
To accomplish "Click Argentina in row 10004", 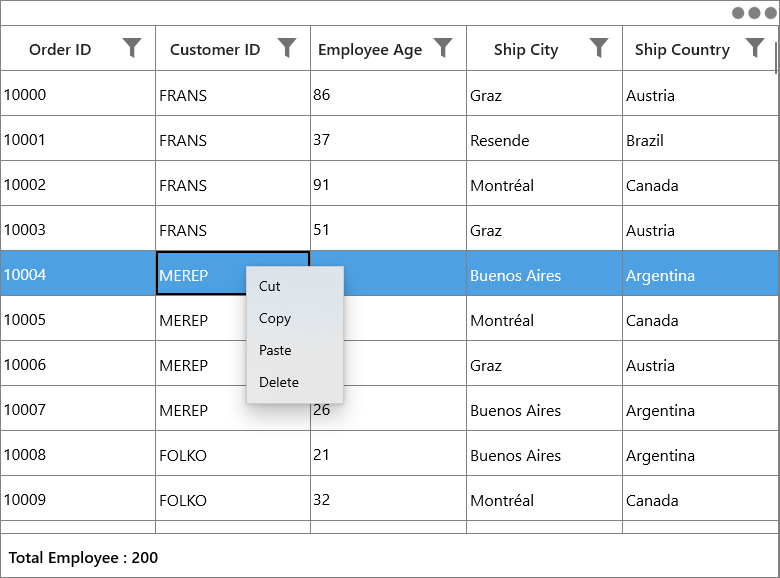I will point(660,276).
